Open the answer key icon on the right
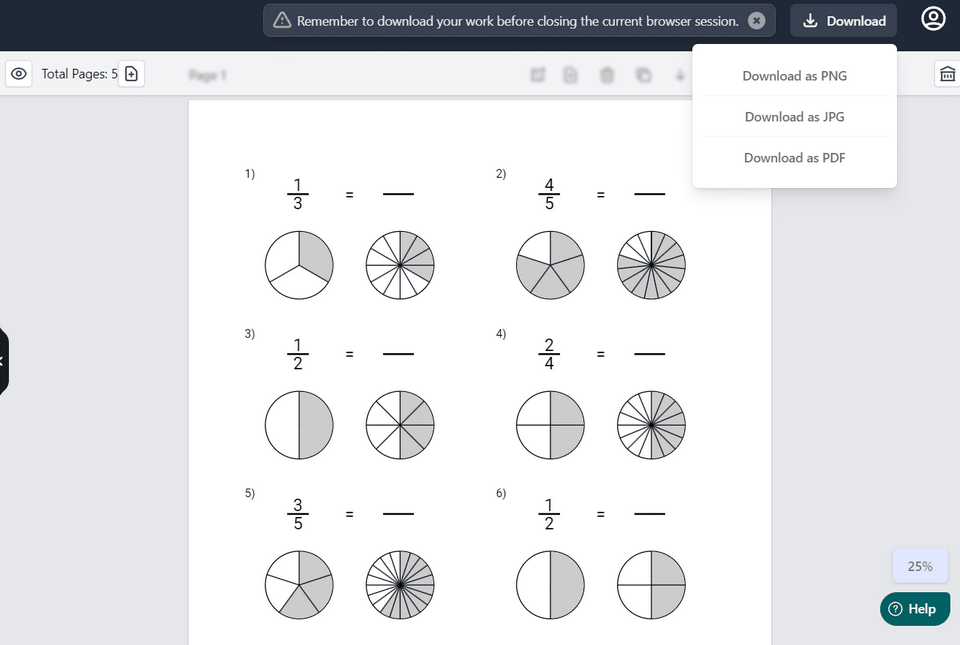This screenshot has height=645, width=960. (x=947, y=73)
